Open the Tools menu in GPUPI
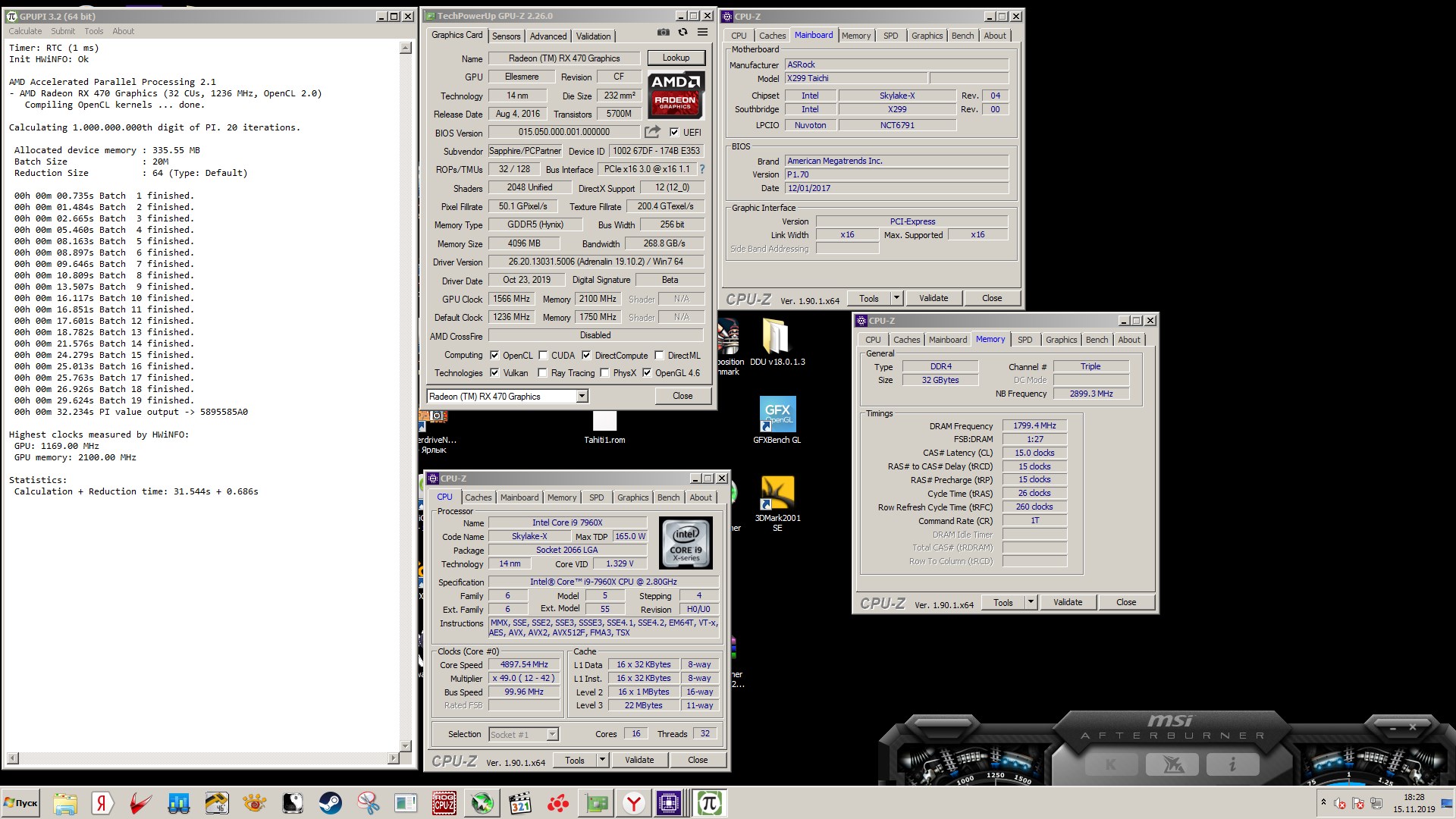 tap(94, 31)
